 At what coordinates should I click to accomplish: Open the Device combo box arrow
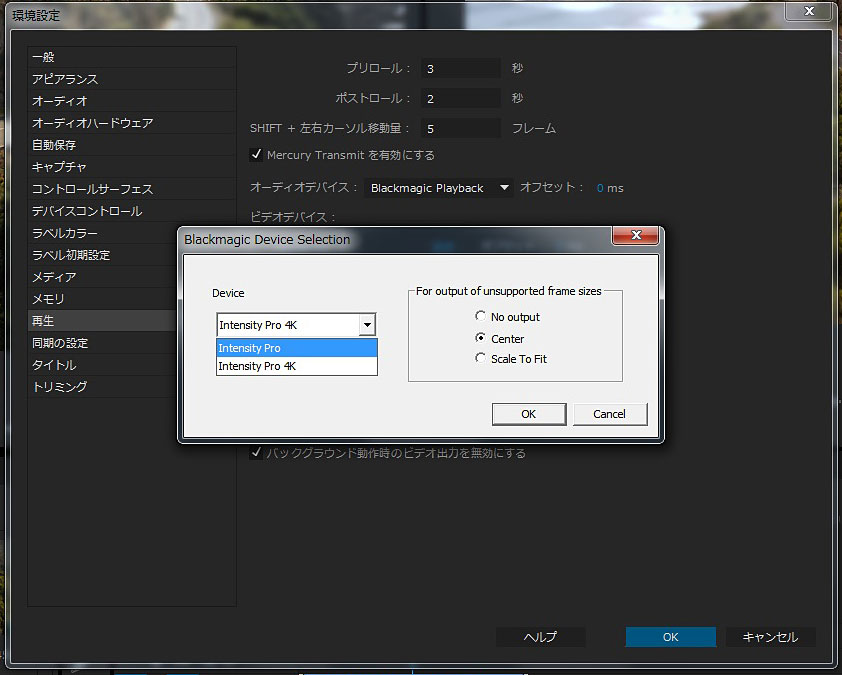pos(367,325)
